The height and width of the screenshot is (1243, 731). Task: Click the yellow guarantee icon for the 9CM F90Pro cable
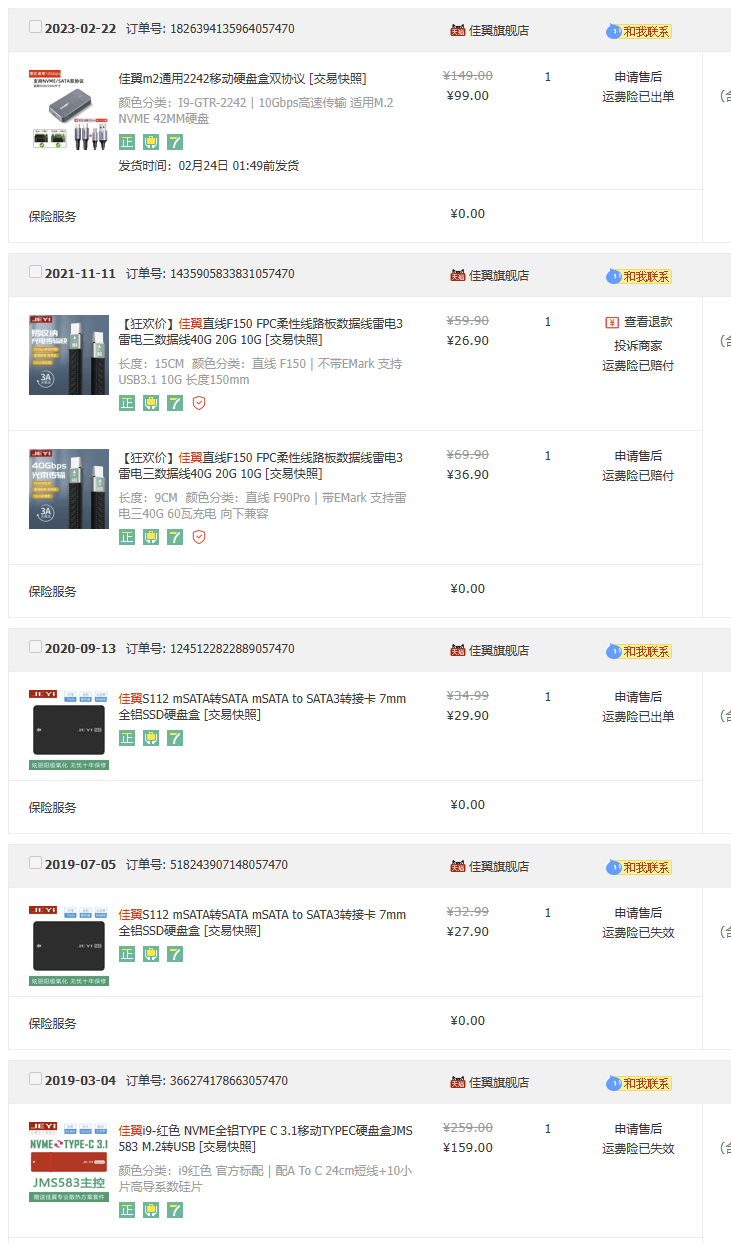tap(151, 537)
